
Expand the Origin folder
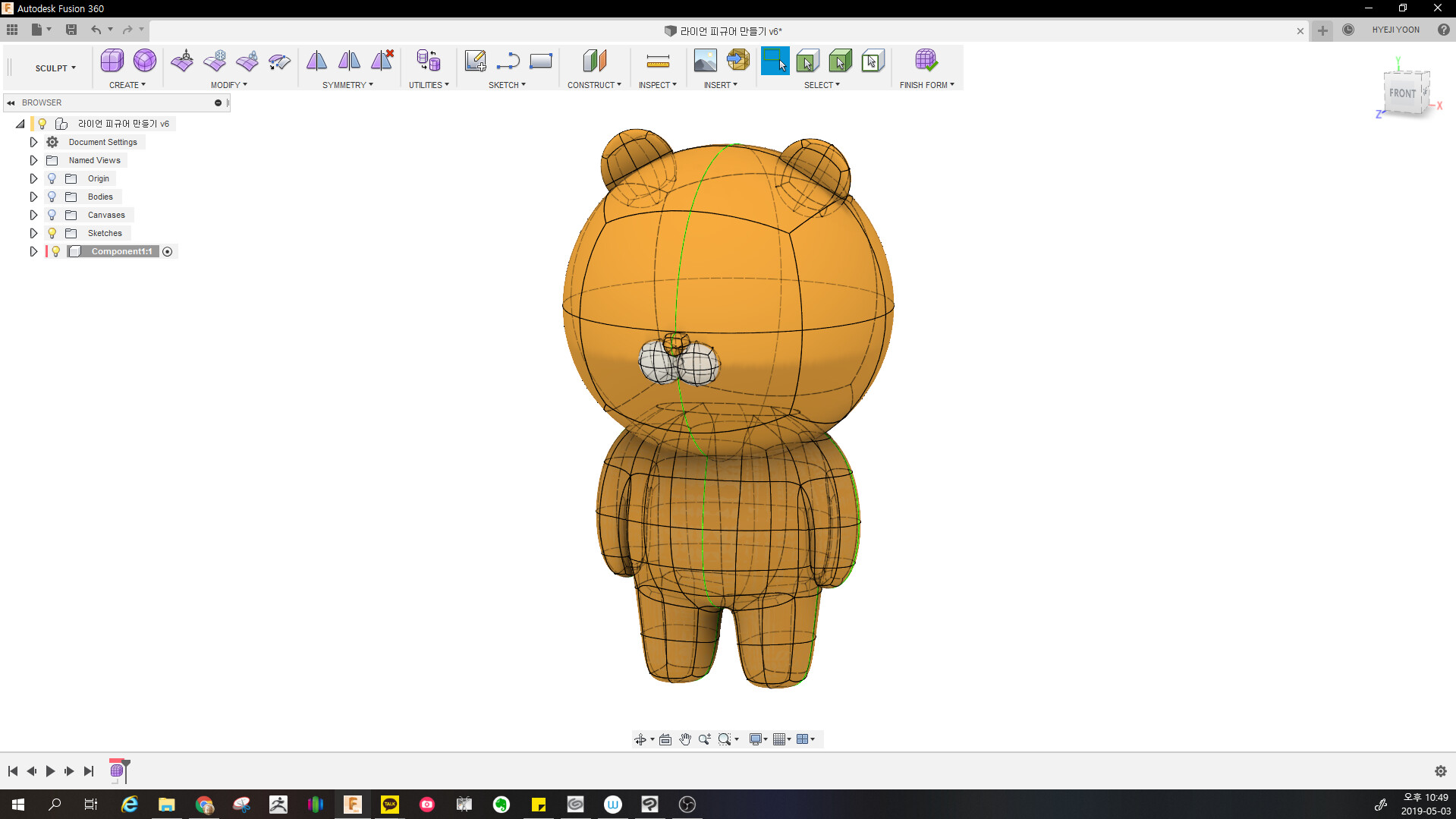[x=33, y=178]
